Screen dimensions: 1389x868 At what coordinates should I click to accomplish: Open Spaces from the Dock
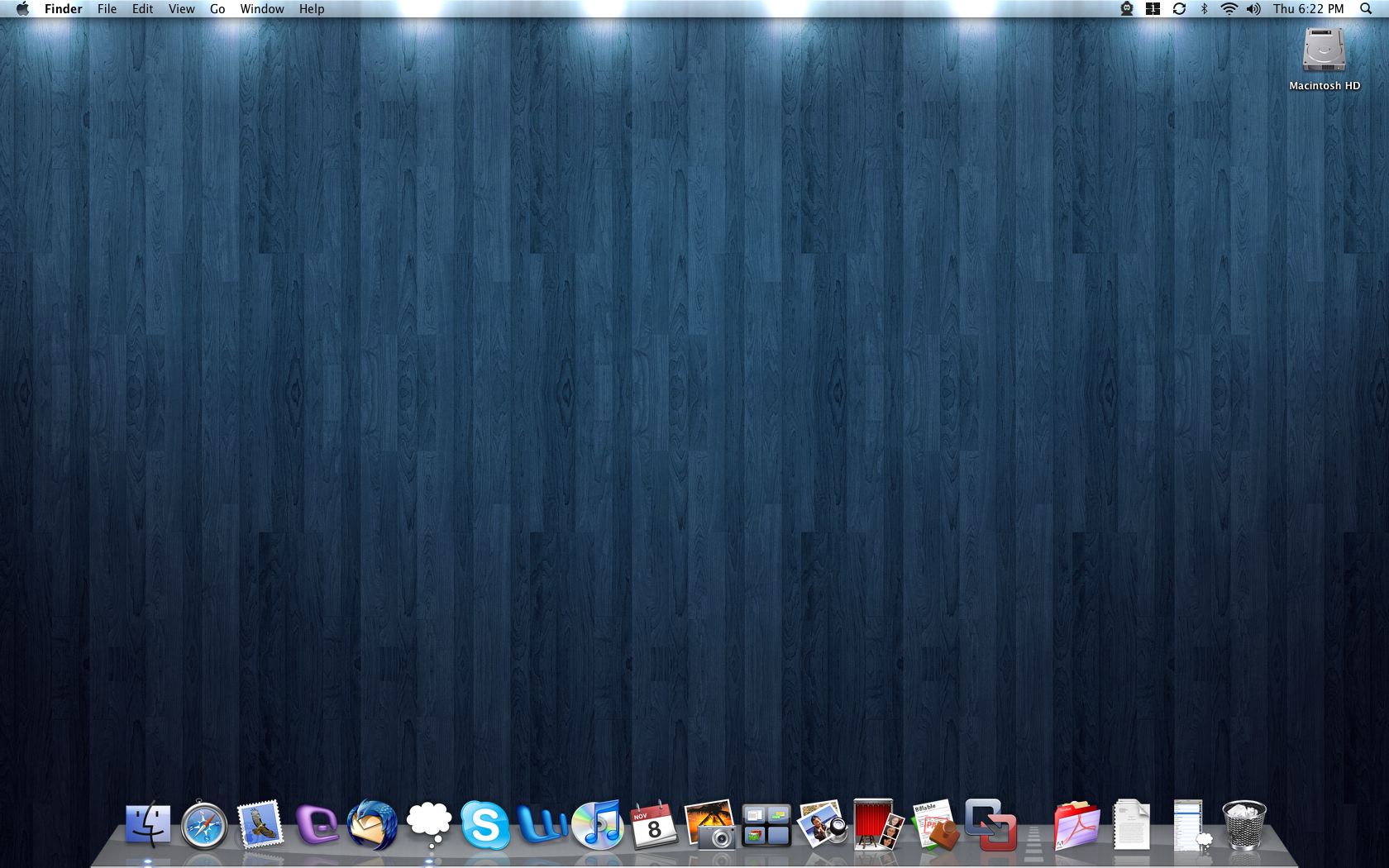click(x=766, y=825)
